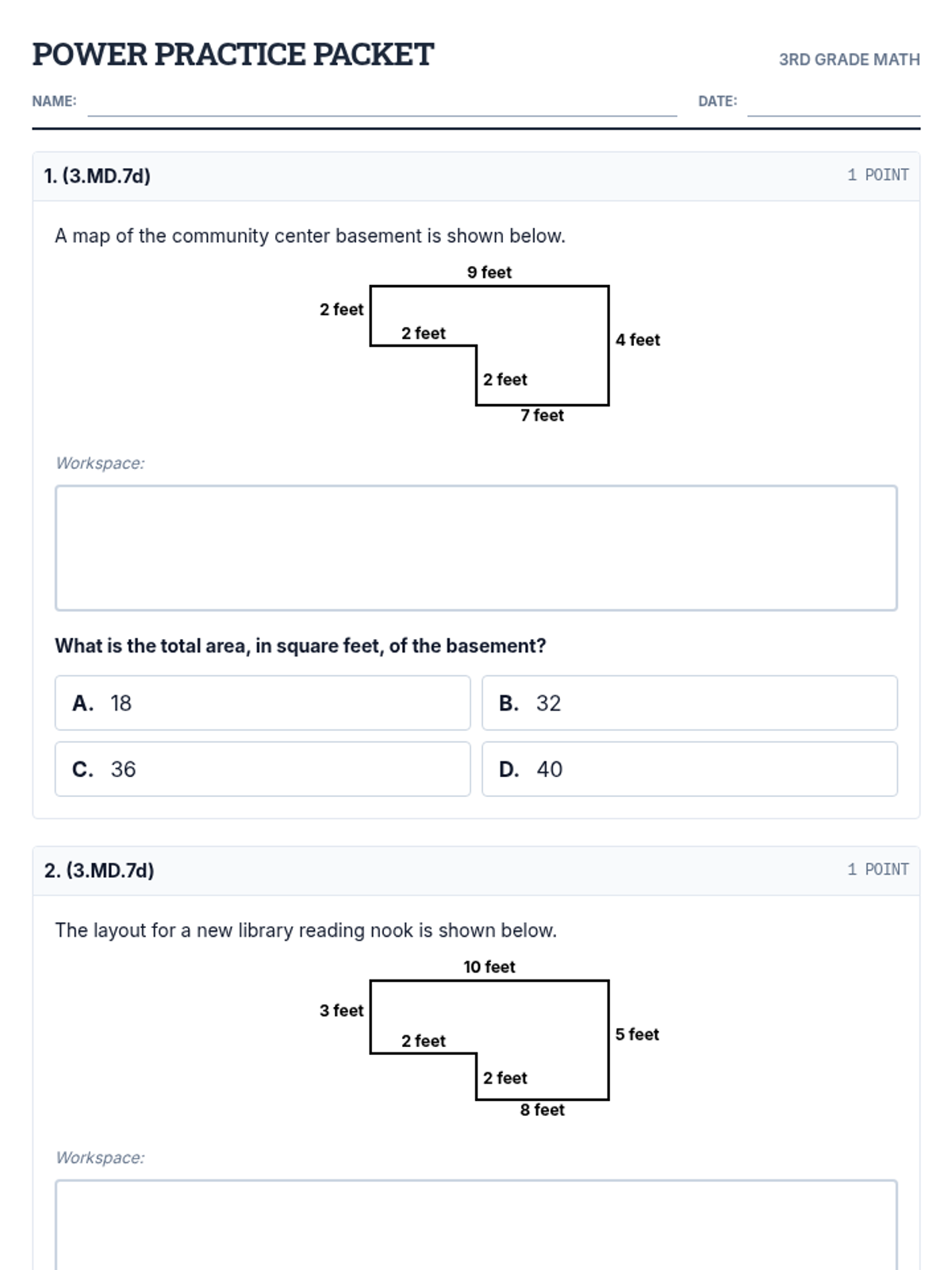Click the workspace box for question 2
Viewport: 952px width, 1270px height.
point(476,1226)
